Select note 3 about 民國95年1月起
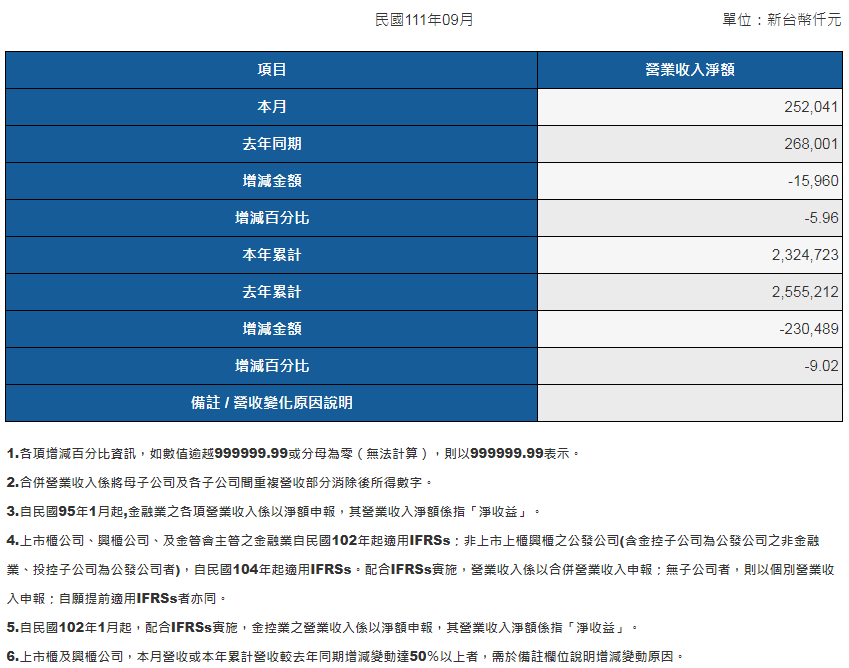This screenshot has width=849, height=668. point(273,512)
